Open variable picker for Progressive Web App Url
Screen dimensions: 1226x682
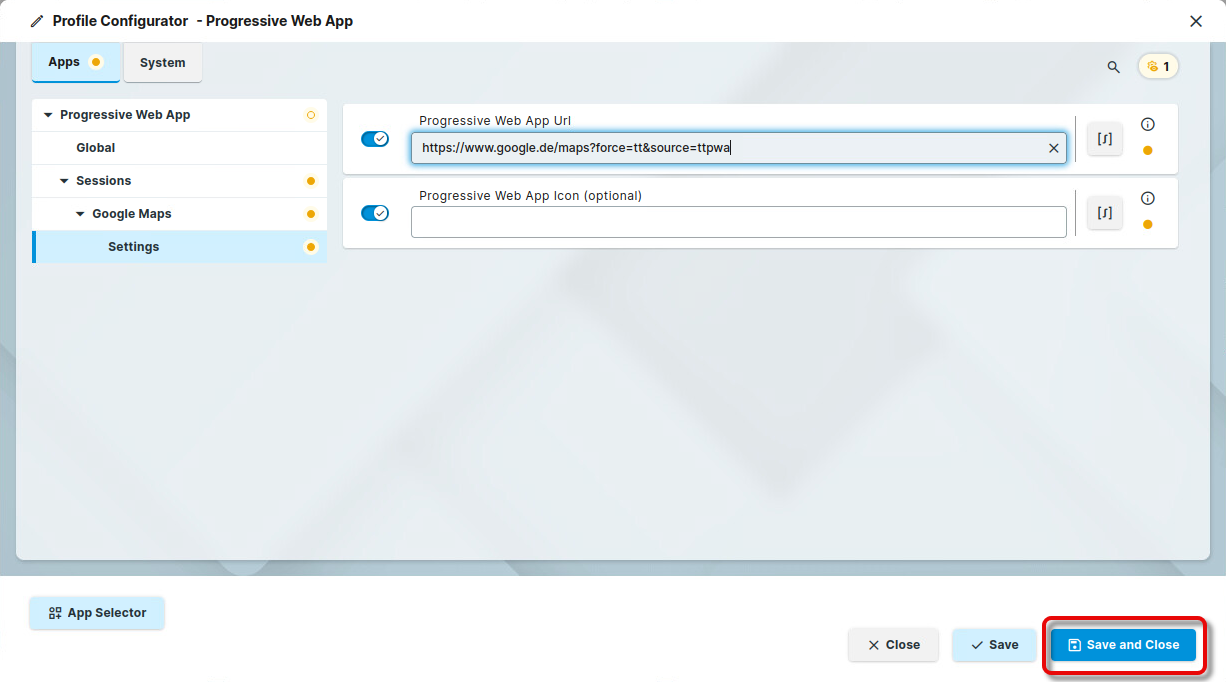pyautogui.click(x=1104, y=139)
